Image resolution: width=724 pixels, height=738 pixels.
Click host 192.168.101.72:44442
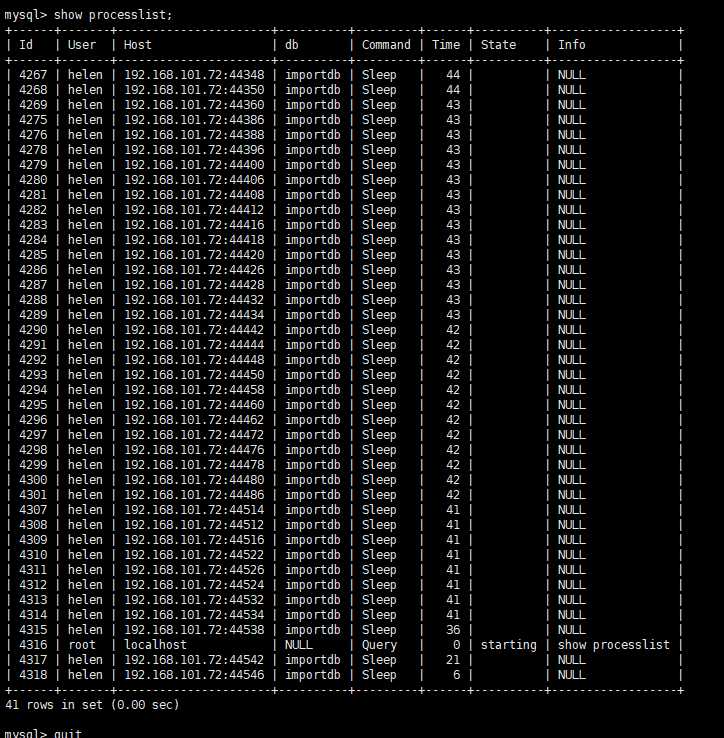click(x=194, y=330)
